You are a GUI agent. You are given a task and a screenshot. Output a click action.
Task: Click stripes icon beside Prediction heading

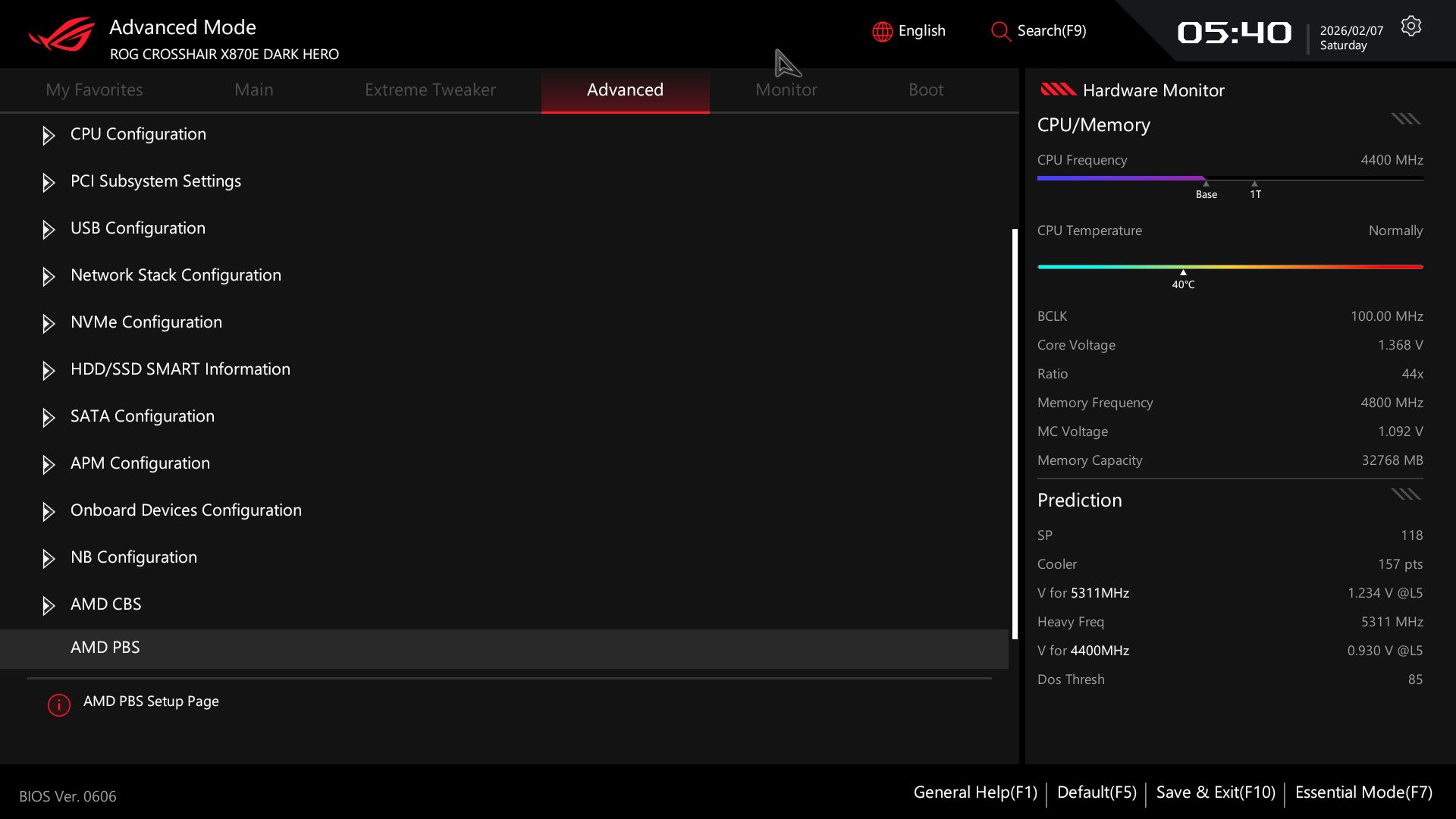pos(1405,494)
